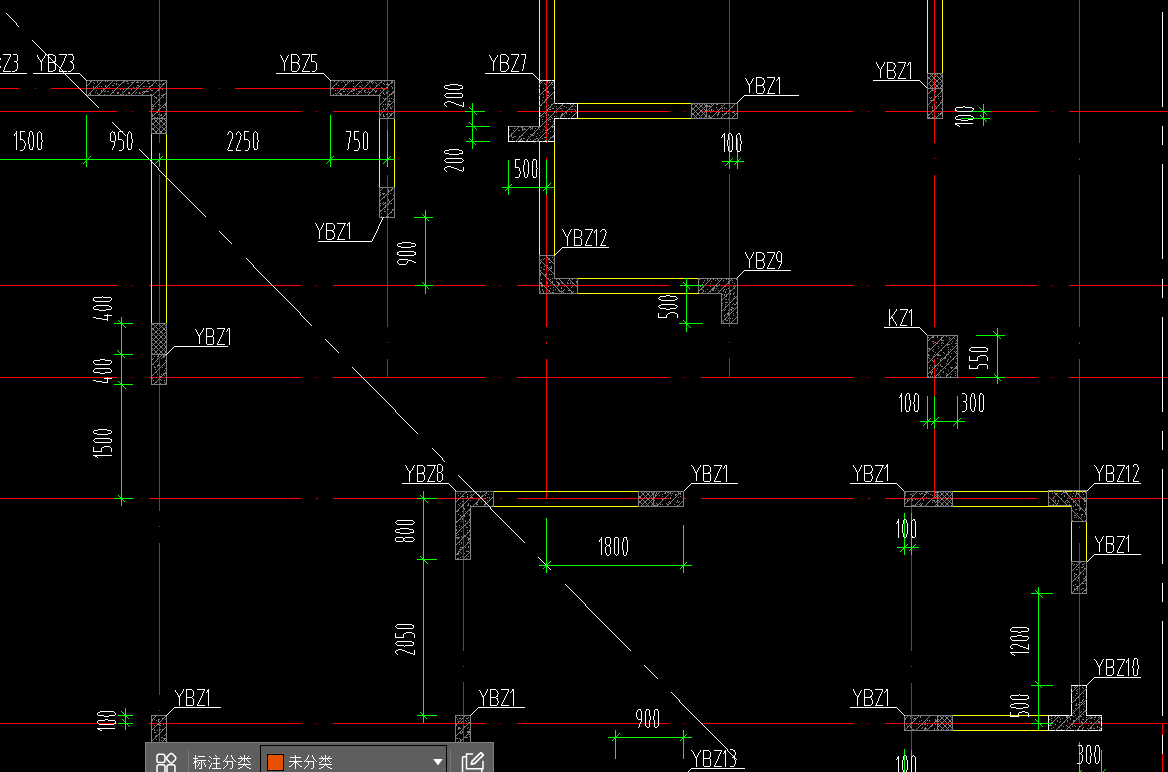The height and width of the screenshot is (772, 1168).
Task: Click the 1200 dimension text
Action: tap(1021, 641)
